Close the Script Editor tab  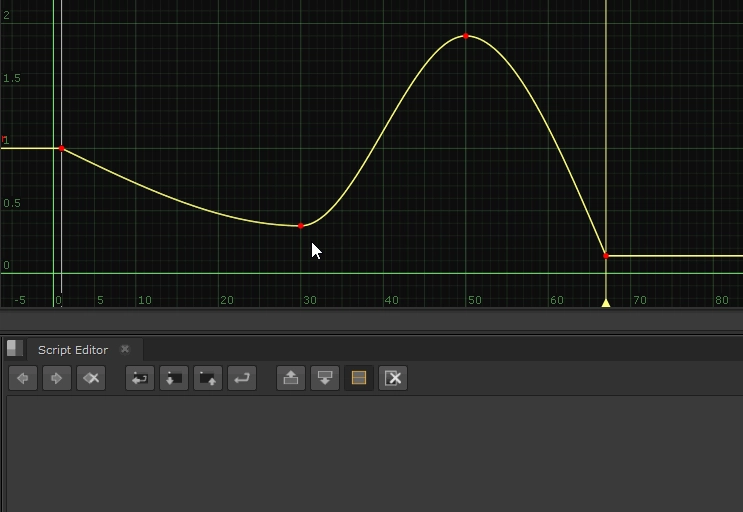tap(125, 349)
